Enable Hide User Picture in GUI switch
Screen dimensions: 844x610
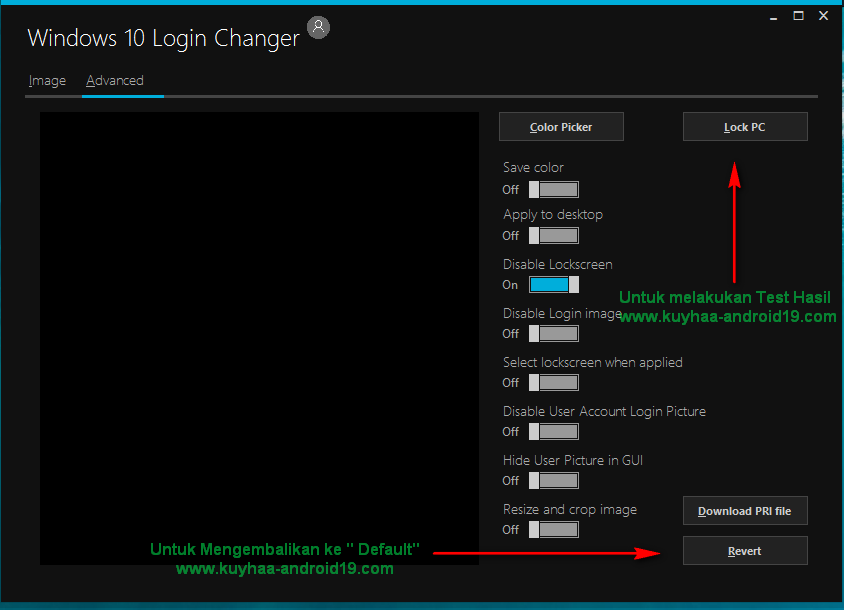click(x=554, y=481)
